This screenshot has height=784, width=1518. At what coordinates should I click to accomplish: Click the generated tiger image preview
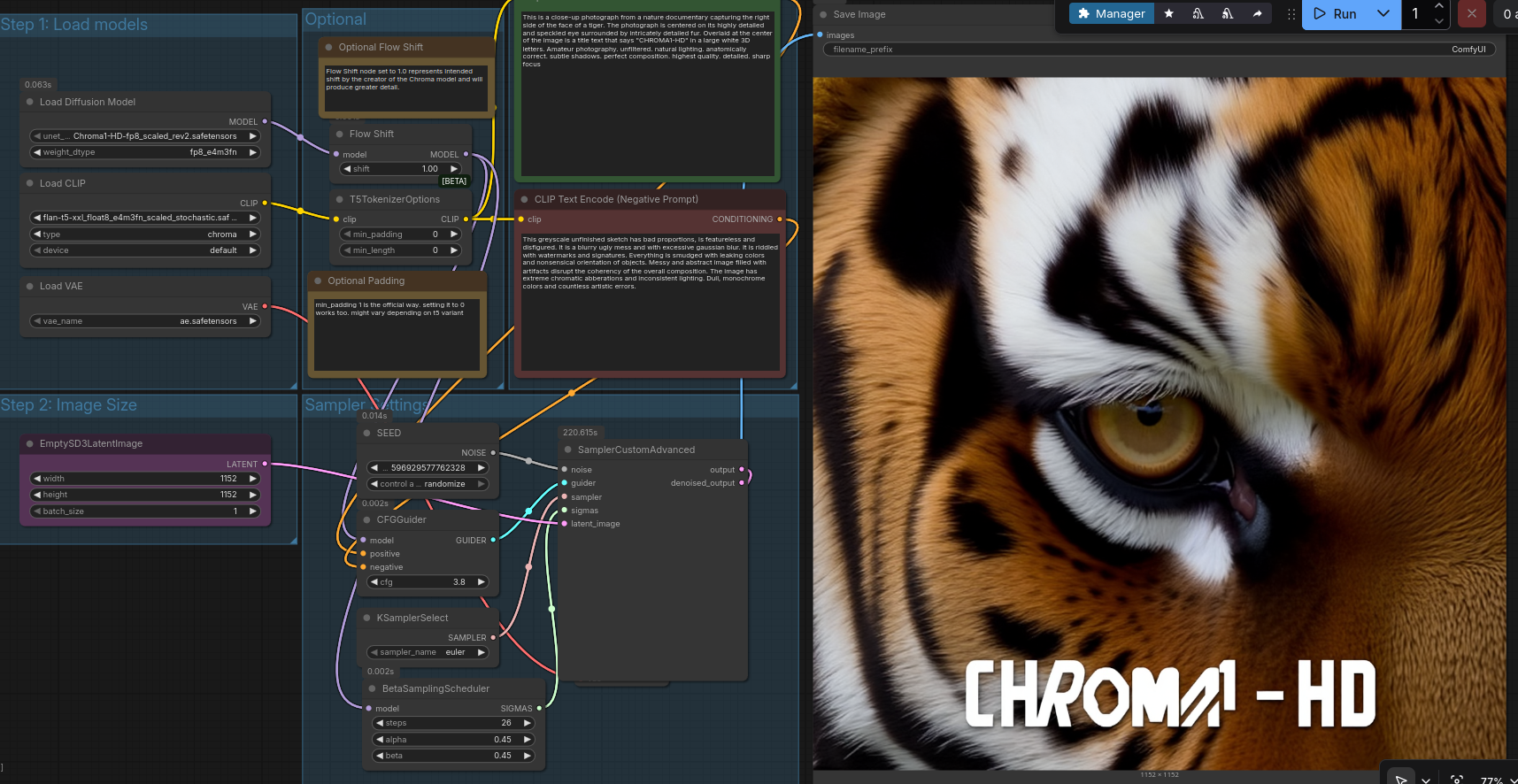tap(1160, 423)
